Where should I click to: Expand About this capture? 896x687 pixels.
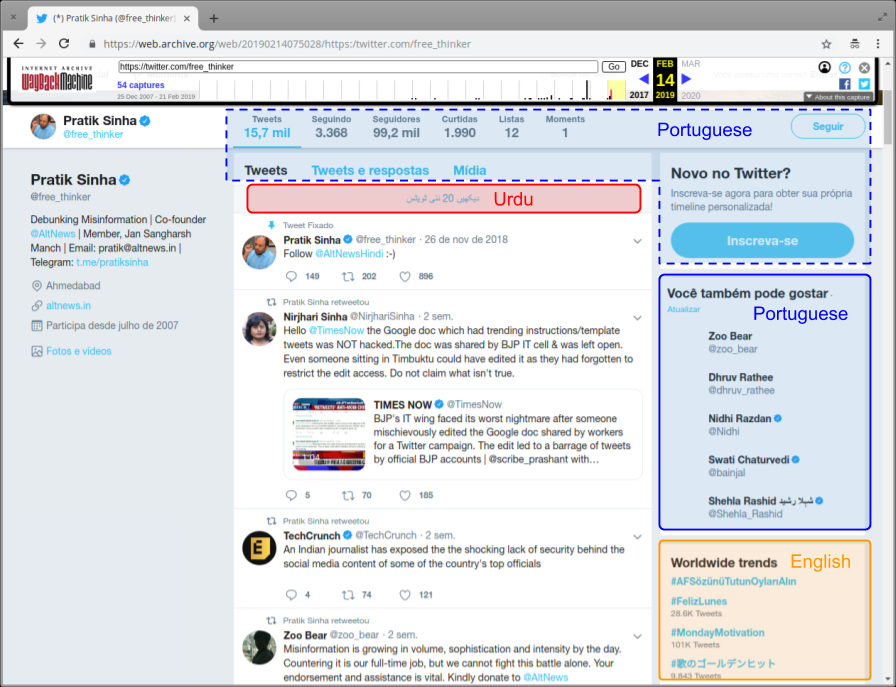pyautogui.click(x=838, y=97)
